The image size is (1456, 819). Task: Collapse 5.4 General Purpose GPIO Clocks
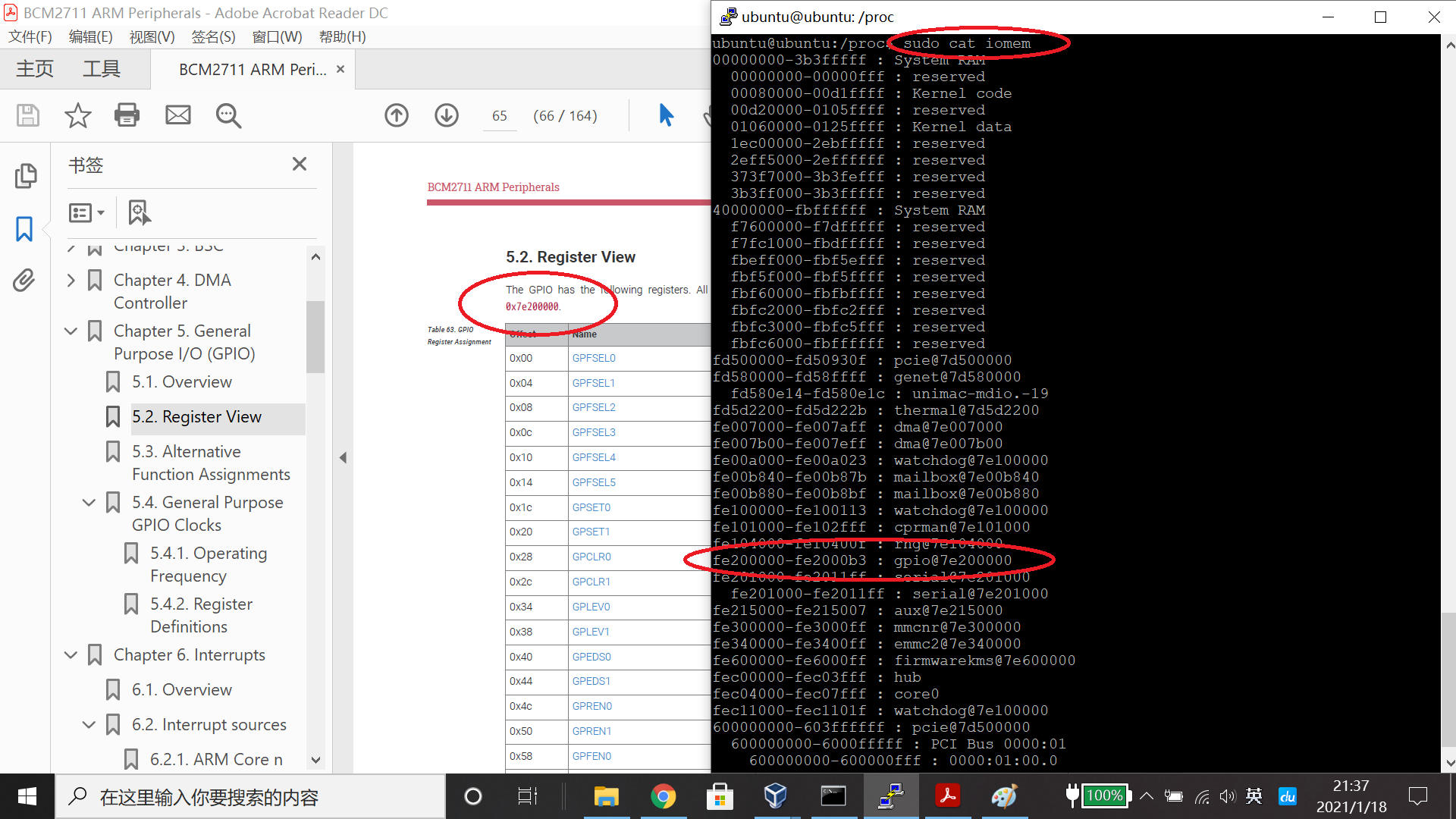coord(89,502)
